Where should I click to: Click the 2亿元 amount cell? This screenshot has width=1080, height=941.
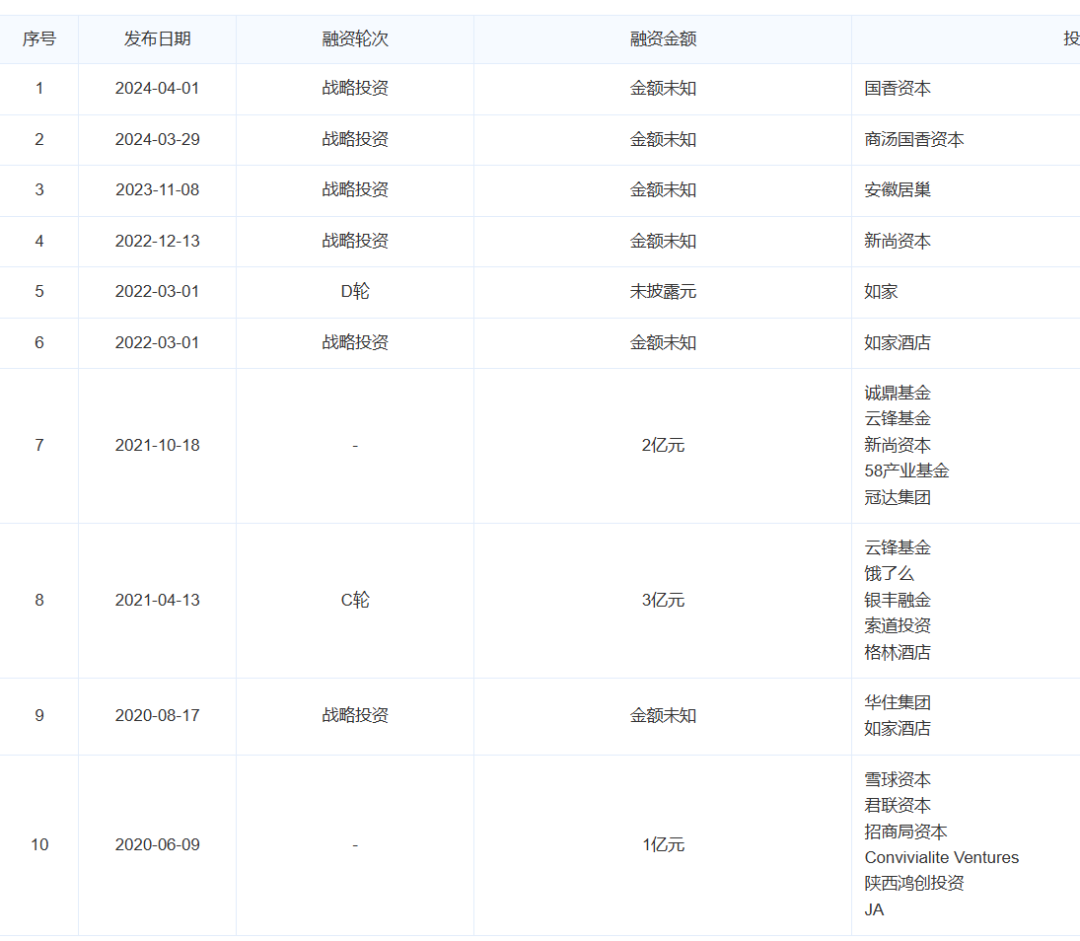[663, 446]
